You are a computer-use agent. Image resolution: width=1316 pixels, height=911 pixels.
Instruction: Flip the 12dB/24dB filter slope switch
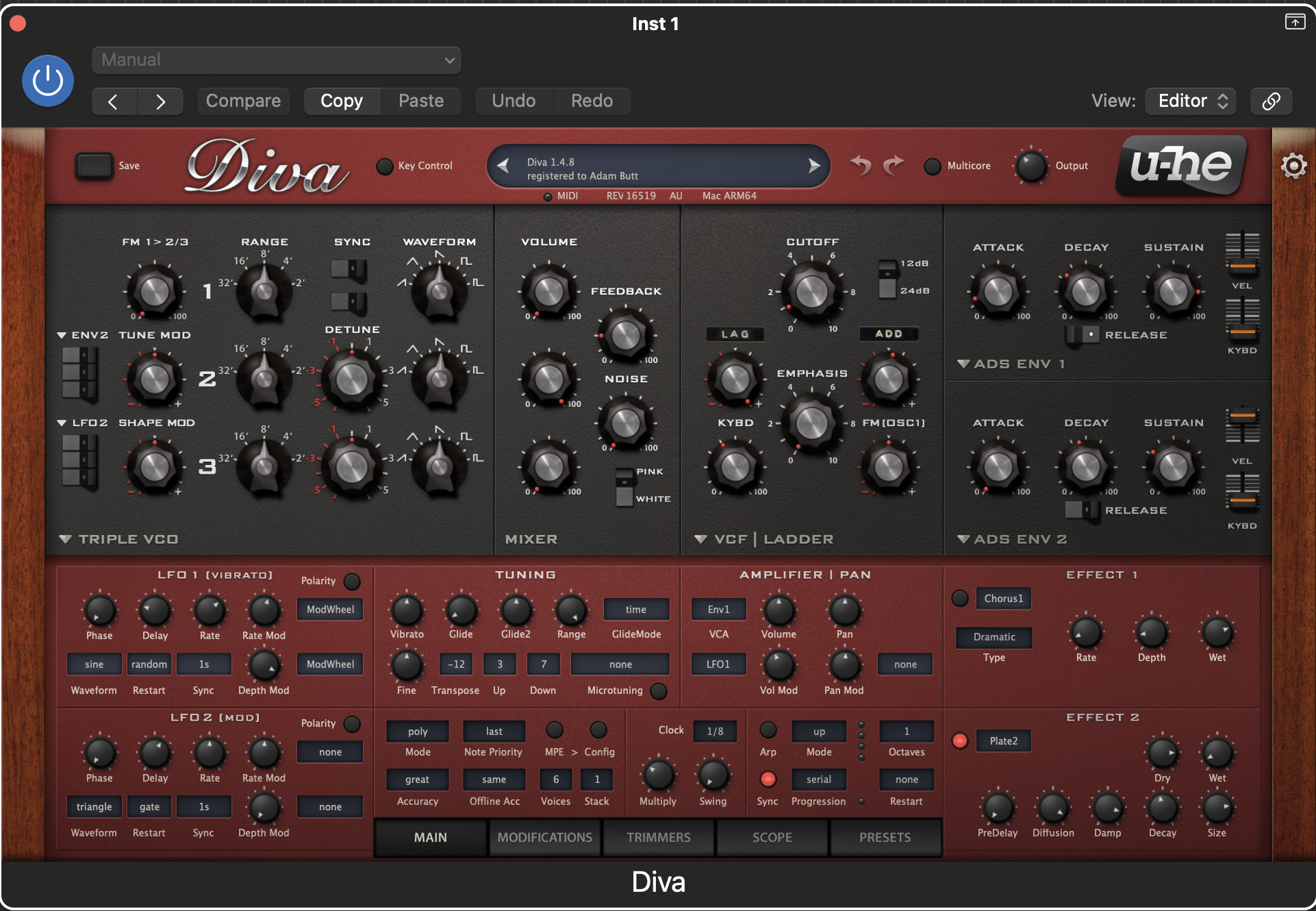pyautogui.click(x=887, y=278)
